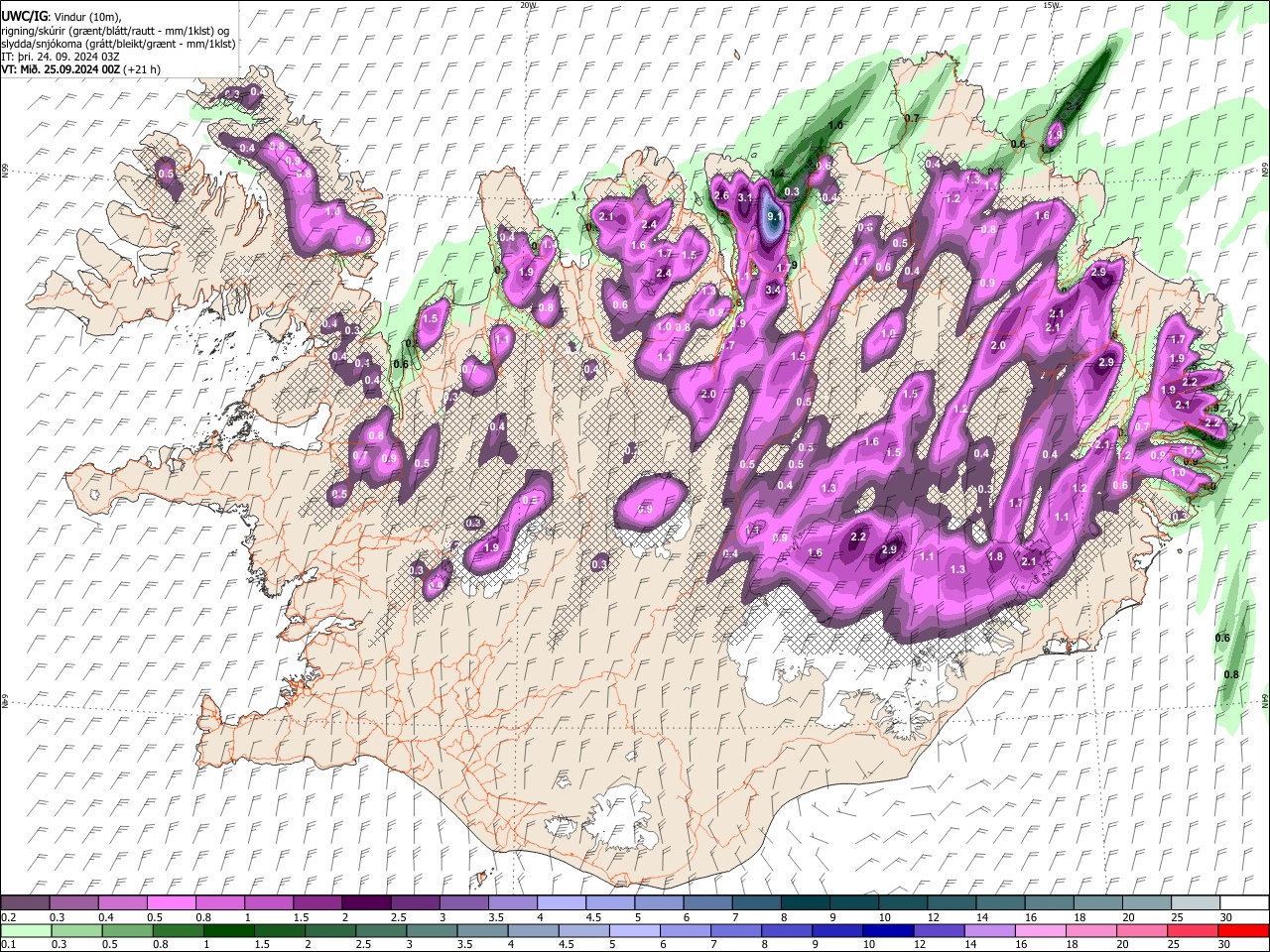Click the deep blue rain-scale swatch between 10 and 12
1270x952 pixels.
click(888, 931)
